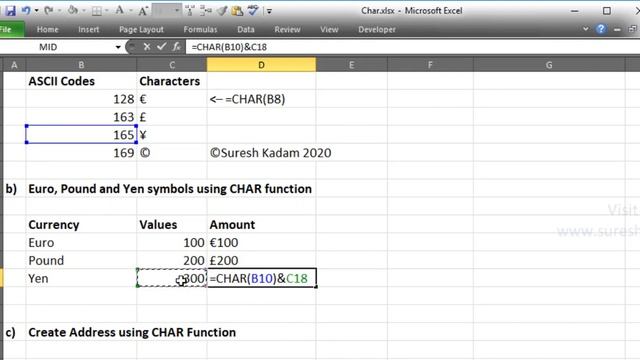Click the Paste clipboard icon
The height and width of the screenshot is (360, 640).
[237, 11]
